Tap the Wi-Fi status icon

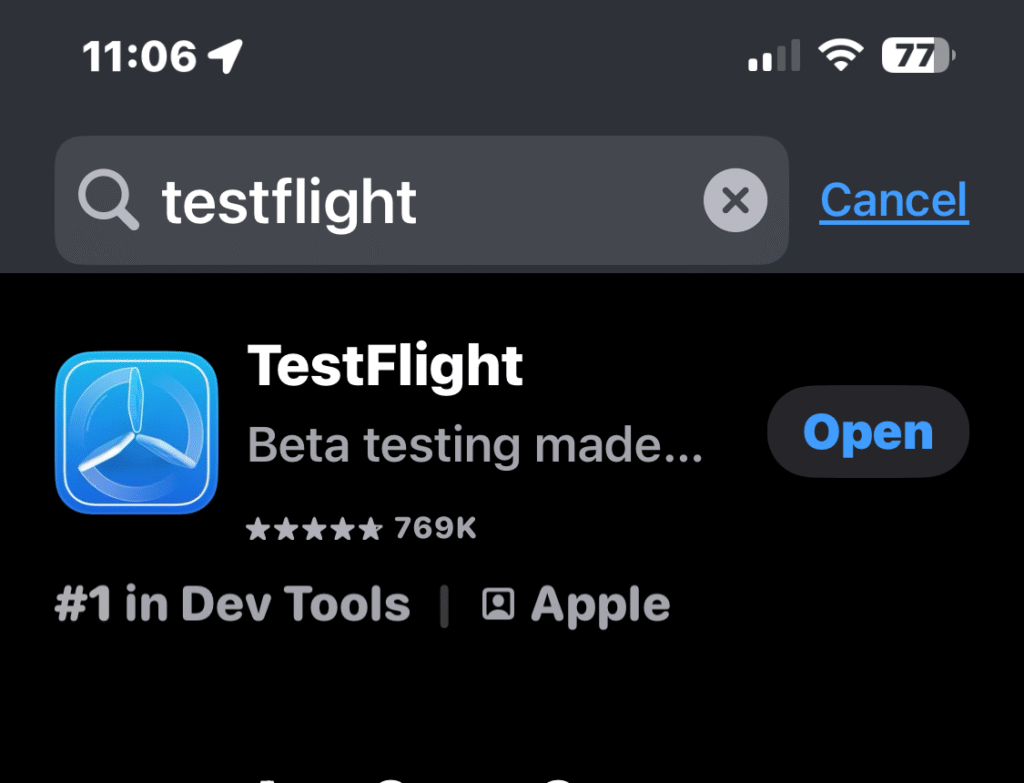point(840,55)
